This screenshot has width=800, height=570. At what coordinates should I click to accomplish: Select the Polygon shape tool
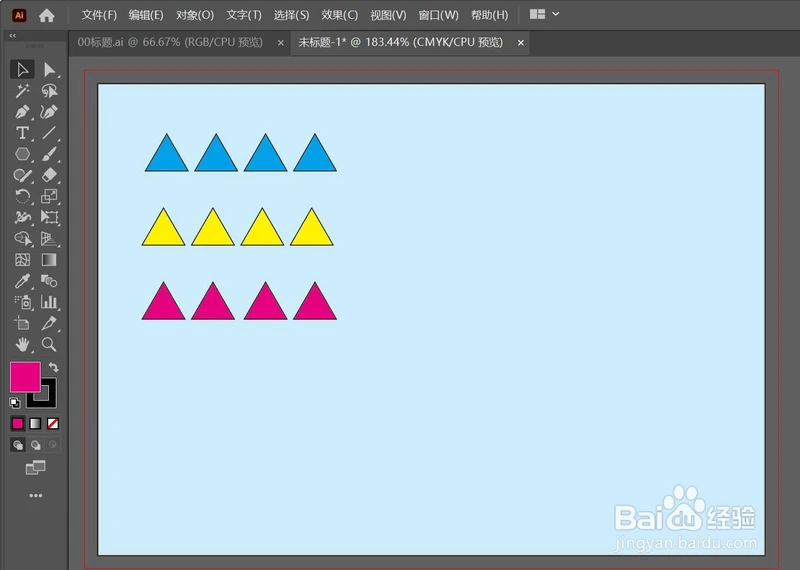22,154
